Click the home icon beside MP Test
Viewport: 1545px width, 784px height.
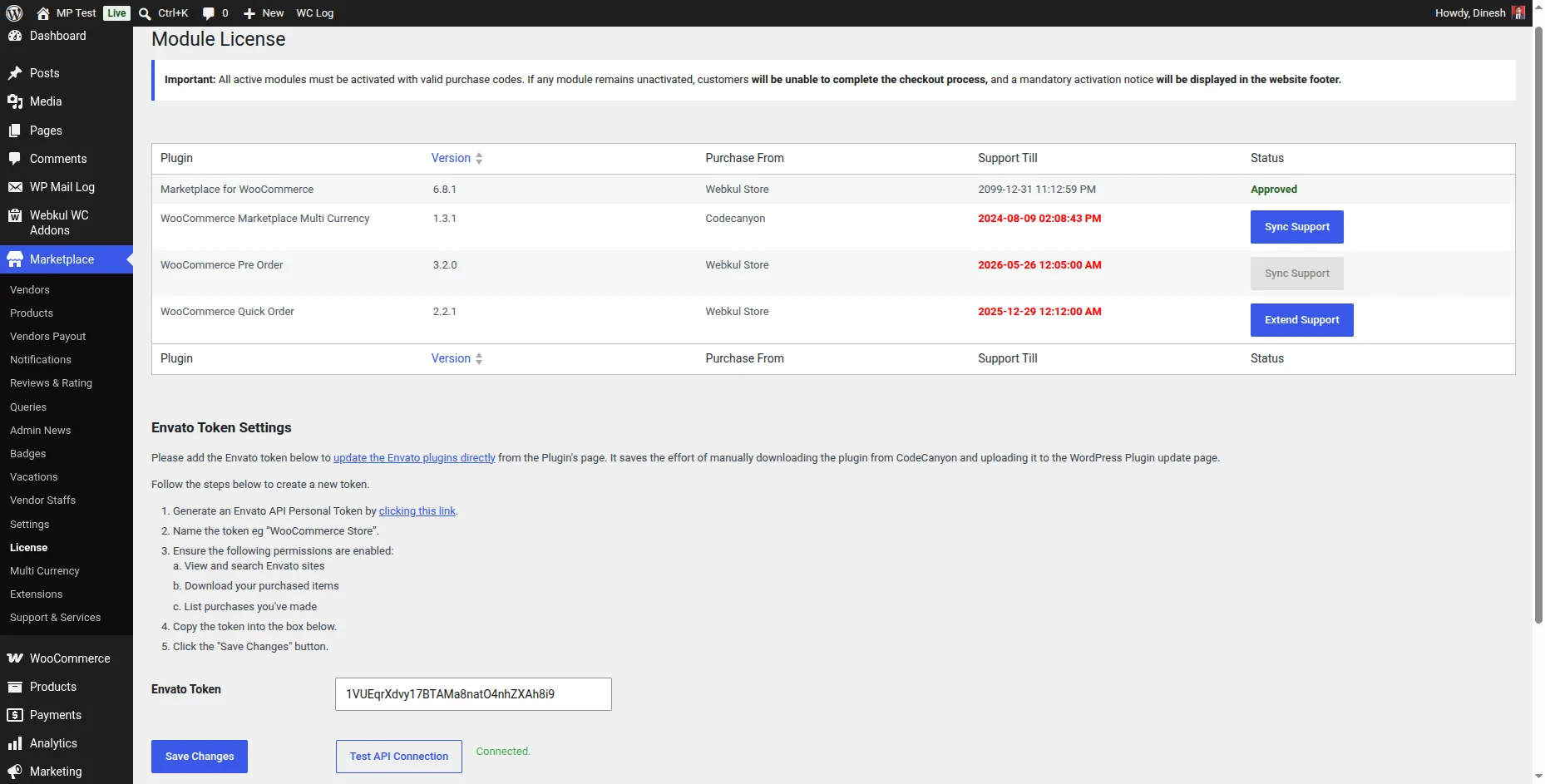[43, 13]
